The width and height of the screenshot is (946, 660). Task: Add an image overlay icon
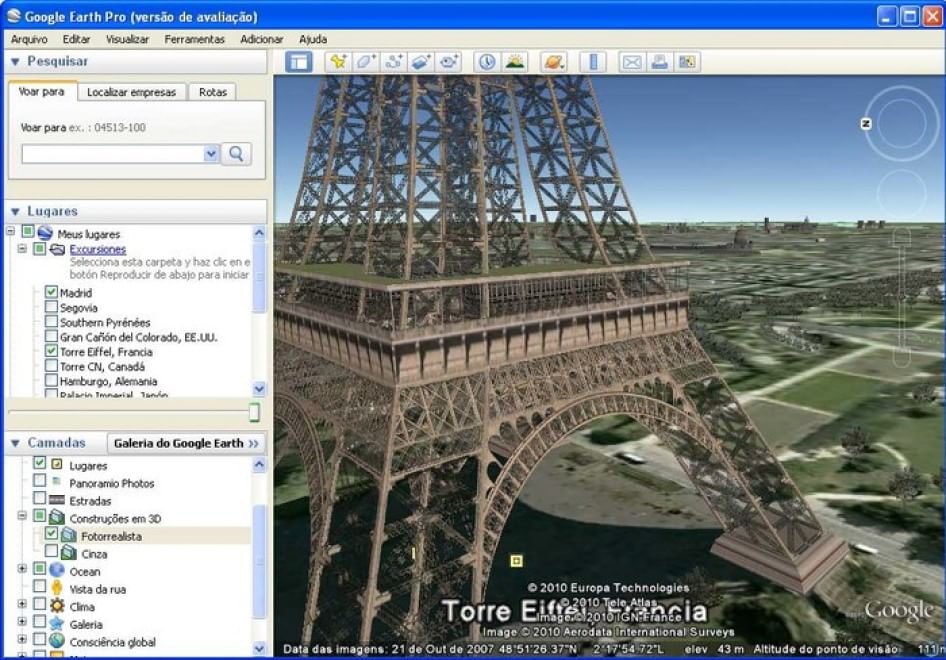click(x=421, y=62)
